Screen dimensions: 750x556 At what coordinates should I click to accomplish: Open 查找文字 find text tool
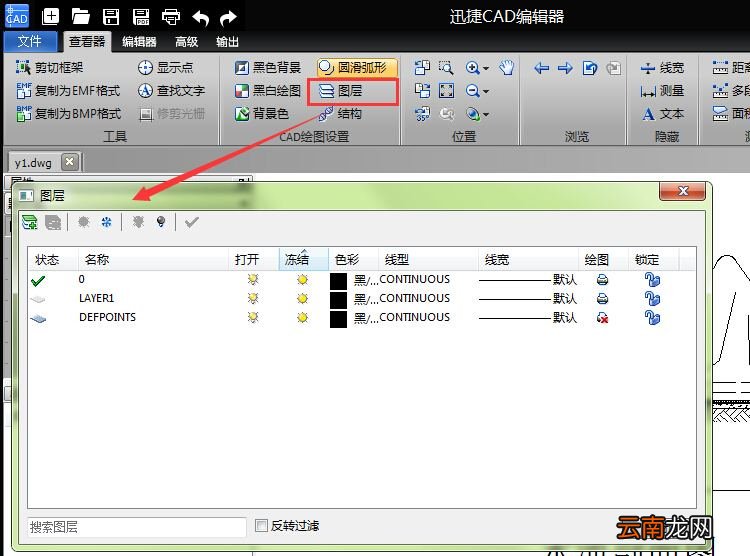pyautogui.click(x=171, y=90)
